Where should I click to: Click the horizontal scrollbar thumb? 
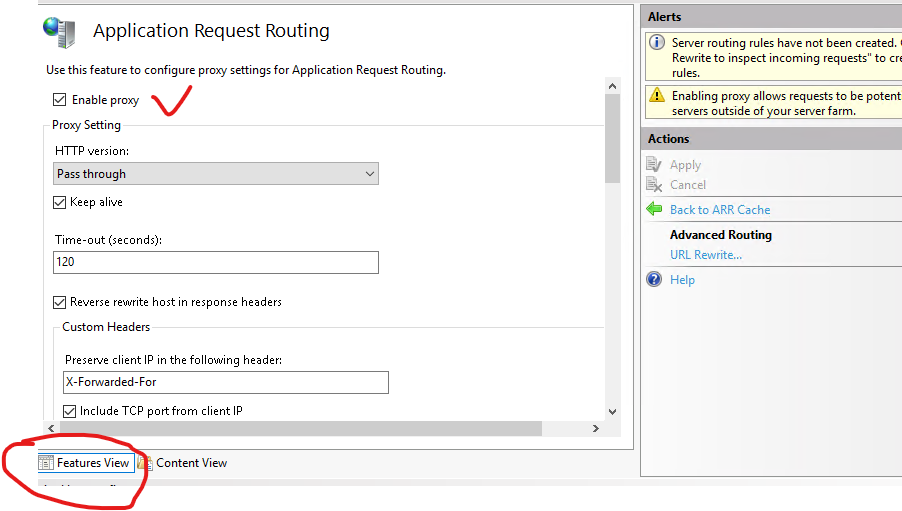pyautogui.click(x=300, y=428)
